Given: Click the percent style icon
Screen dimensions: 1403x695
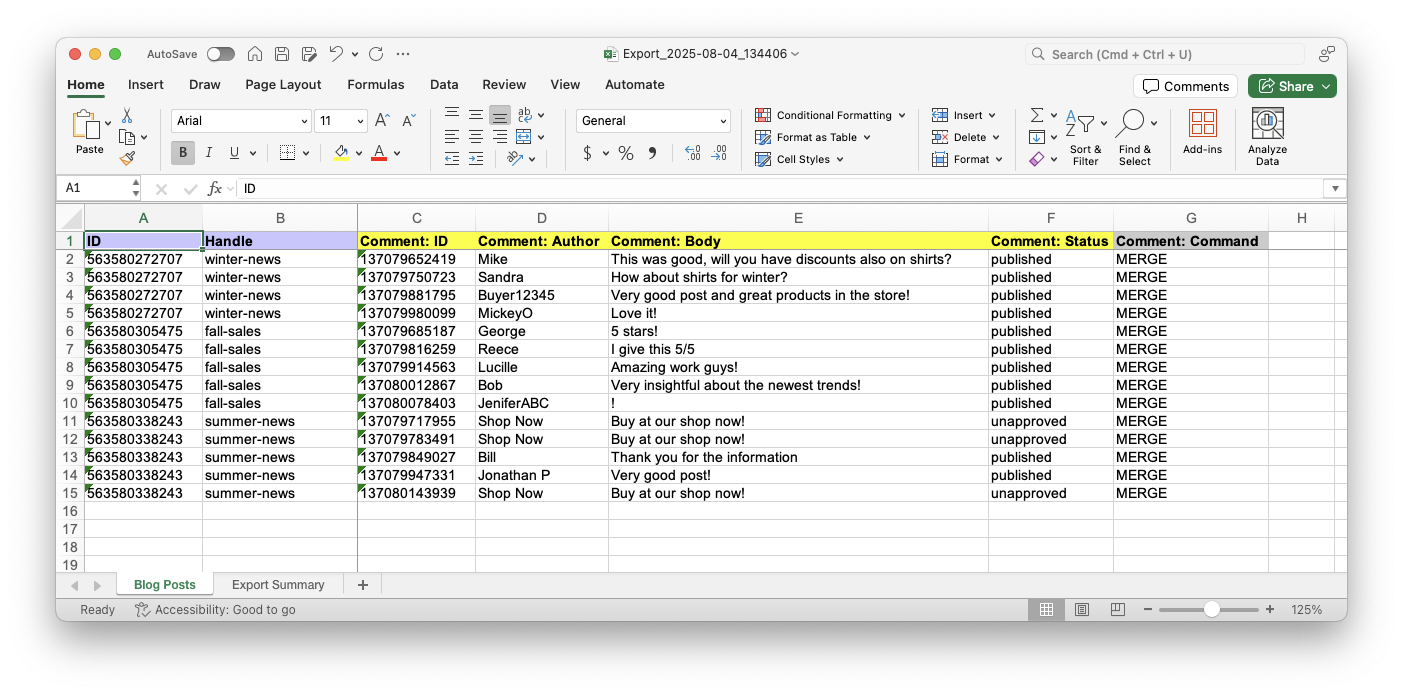Looking at the screenshot, I should click(626, 153).
